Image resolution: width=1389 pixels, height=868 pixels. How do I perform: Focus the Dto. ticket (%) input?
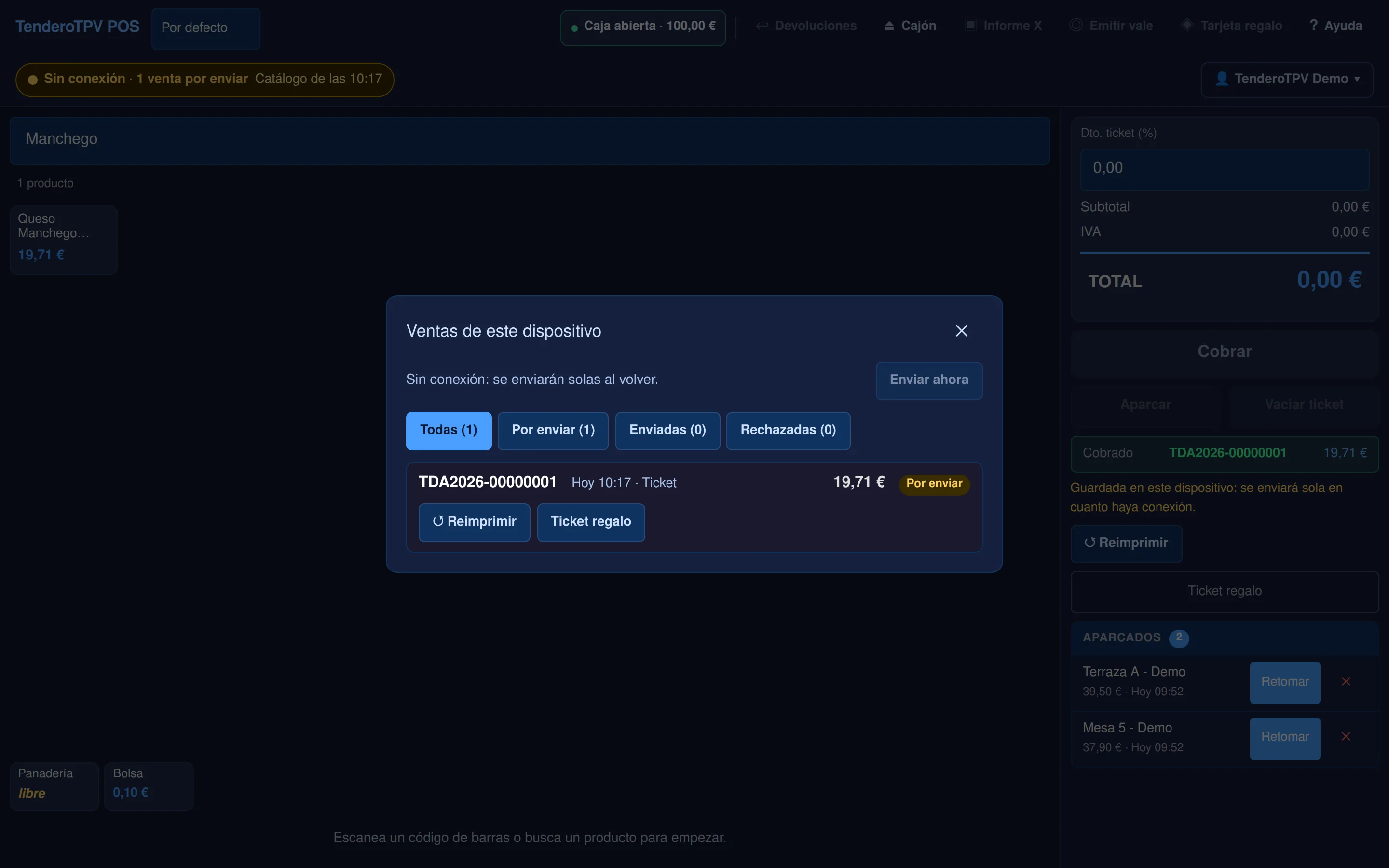coord(1224,169)
